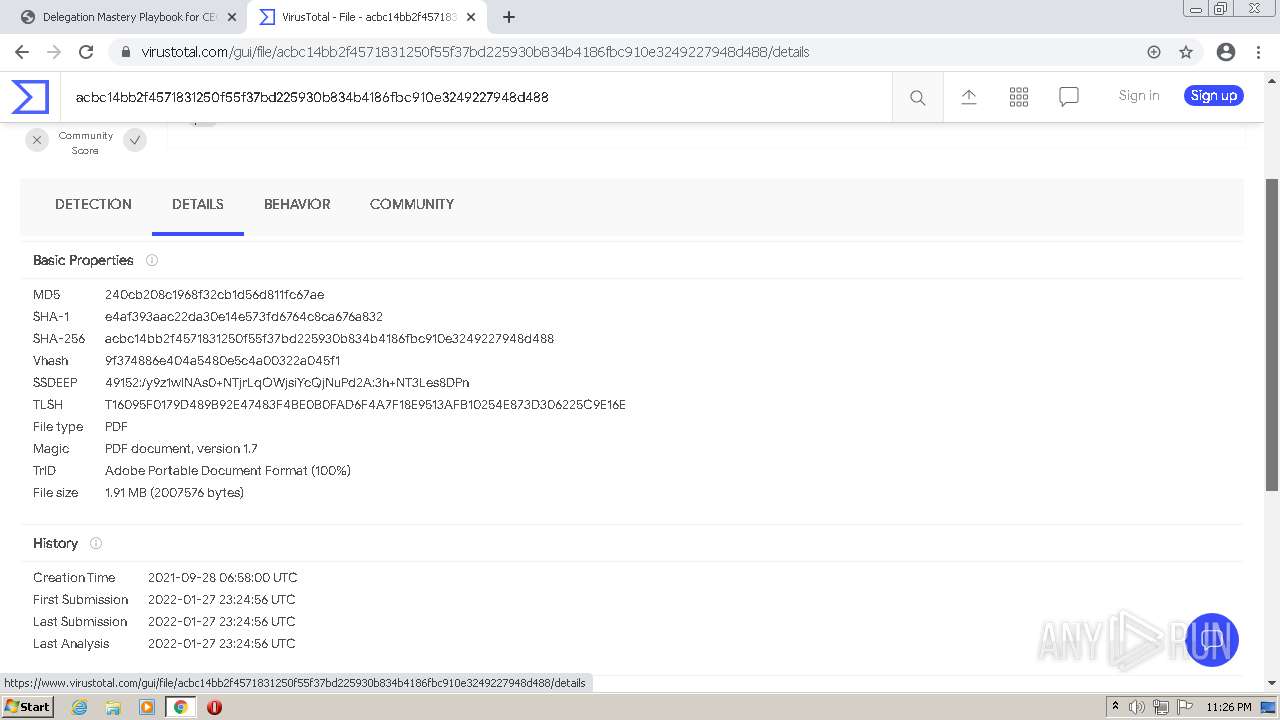Click the Magic 'PDF document, version 1.7' text
Viewport: 1280px width, 720px height.
[x=181, y=449]
